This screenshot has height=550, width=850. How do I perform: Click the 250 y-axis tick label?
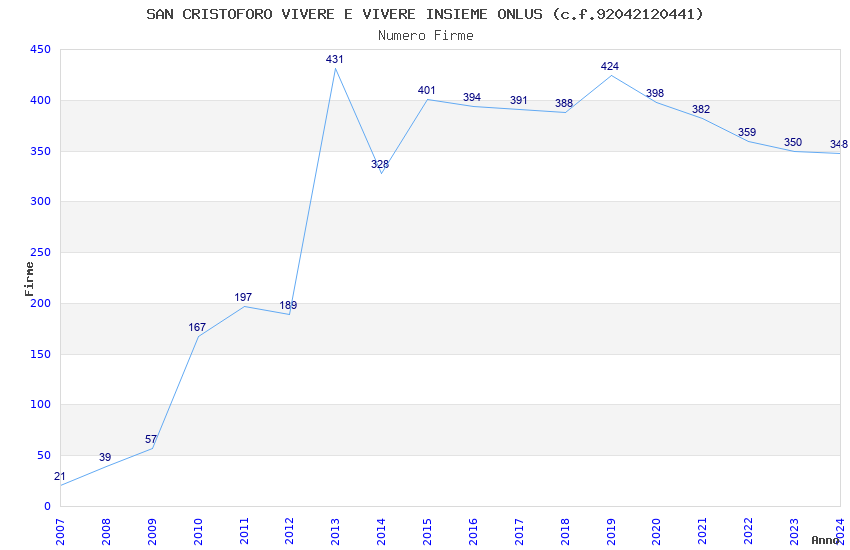pos(40,253)
